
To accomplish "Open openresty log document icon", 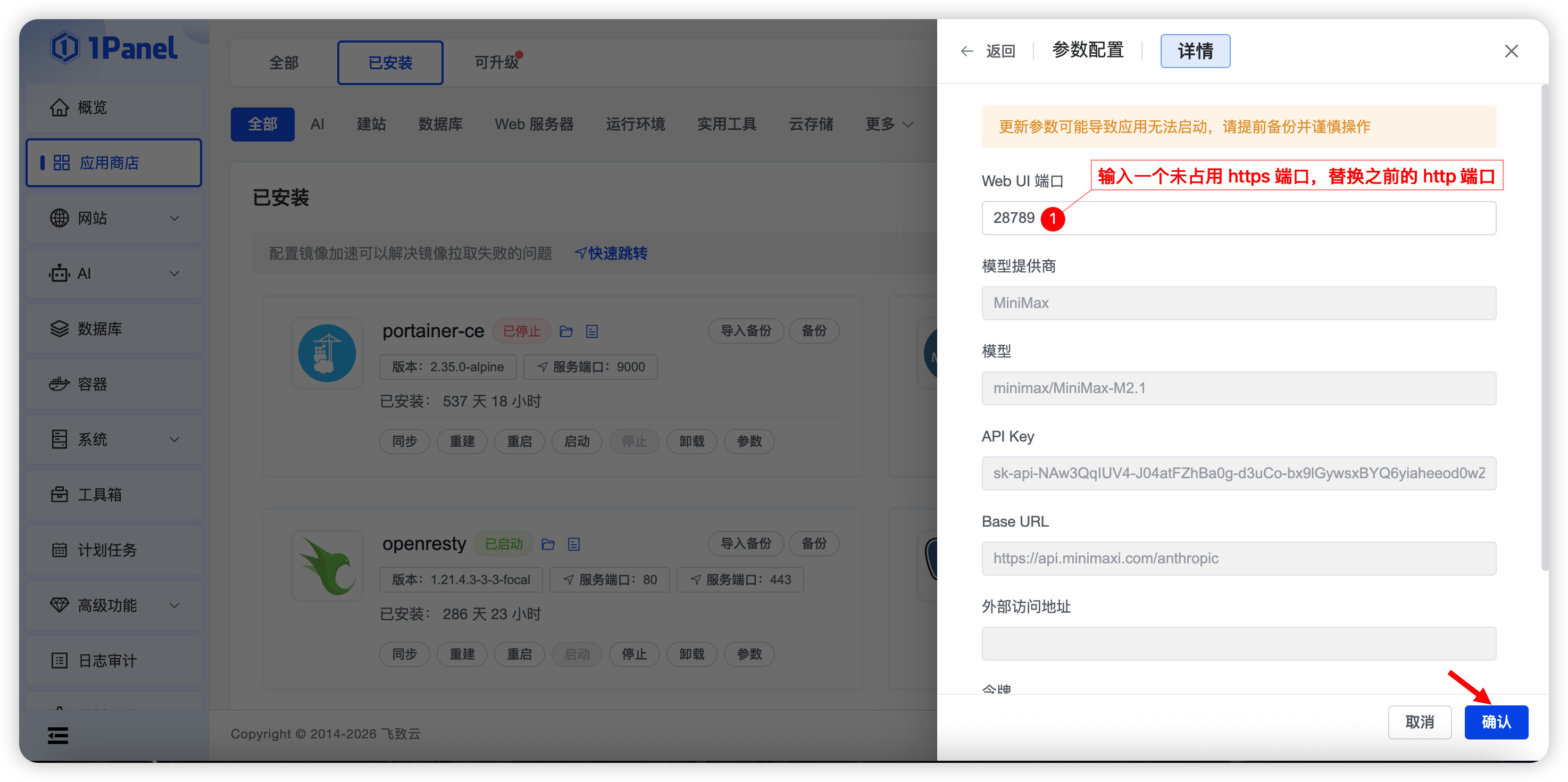I will [573, 544].
